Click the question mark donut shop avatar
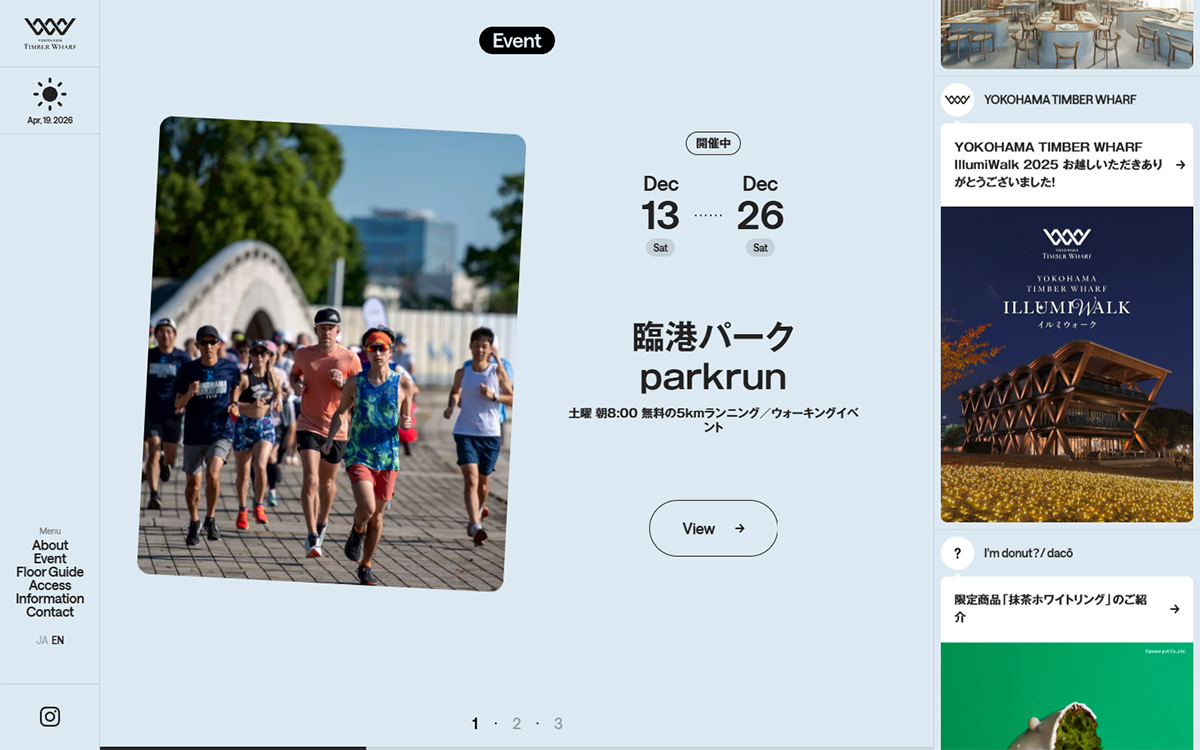 pyautogui.click(x=957, y=553)
